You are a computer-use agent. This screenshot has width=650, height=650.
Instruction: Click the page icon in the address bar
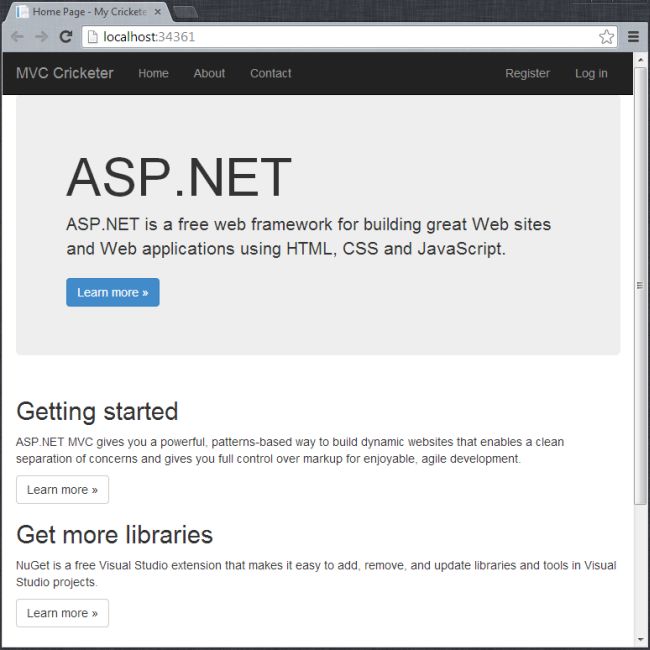click(x=92, y=37)
